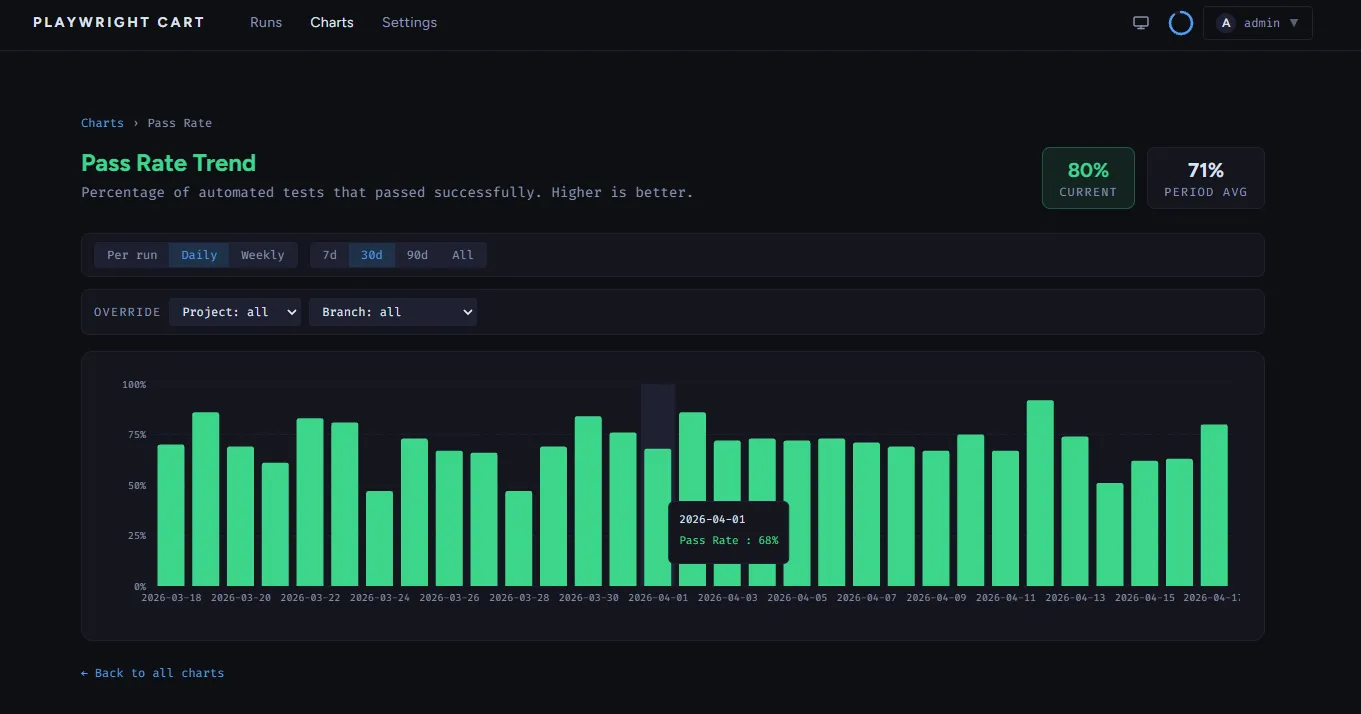Set range to 90d
The height and width of the screenshot is (714, 1361).
tap(417, 255)
